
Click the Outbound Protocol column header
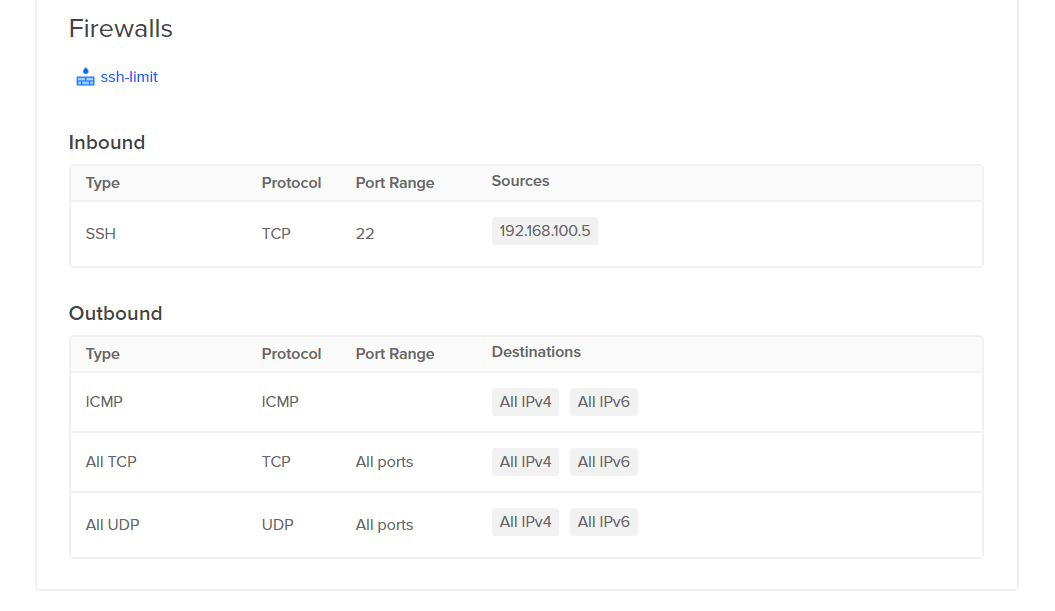click(x=291, y=354)
